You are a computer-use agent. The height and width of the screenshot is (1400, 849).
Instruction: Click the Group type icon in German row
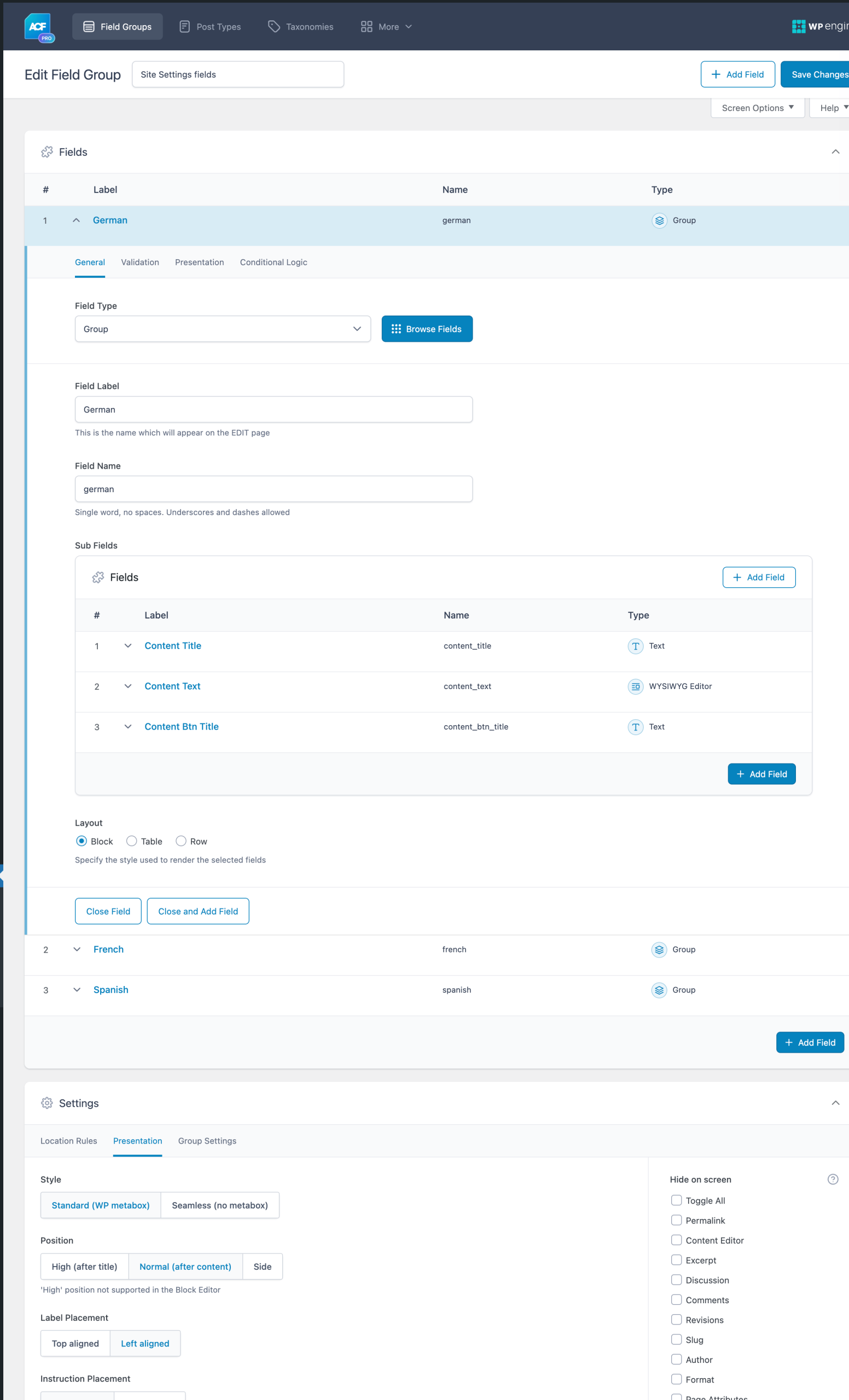click(659, 220)
